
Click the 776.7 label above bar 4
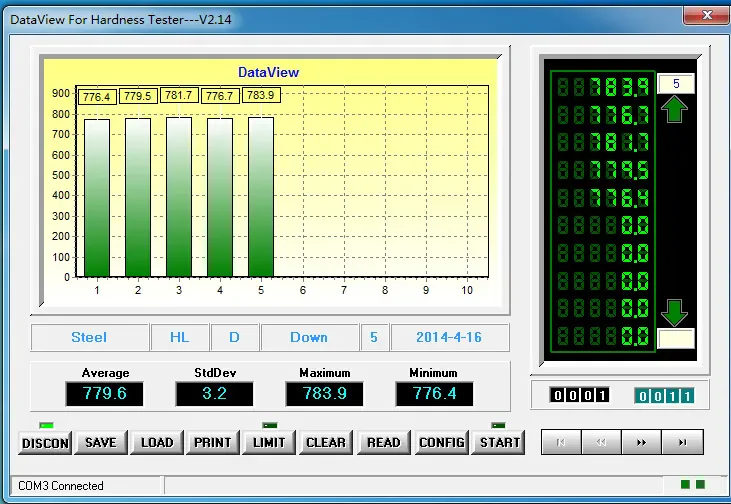(x=220, y=96)
